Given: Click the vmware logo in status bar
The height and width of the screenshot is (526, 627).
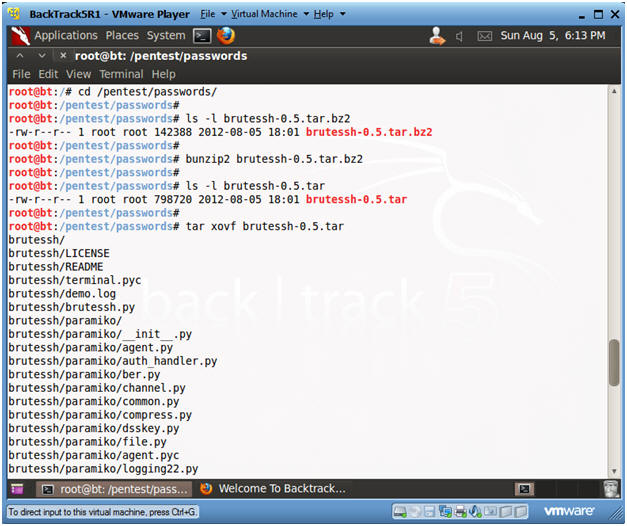Looking at the screenshot, I should coord(569,511).
